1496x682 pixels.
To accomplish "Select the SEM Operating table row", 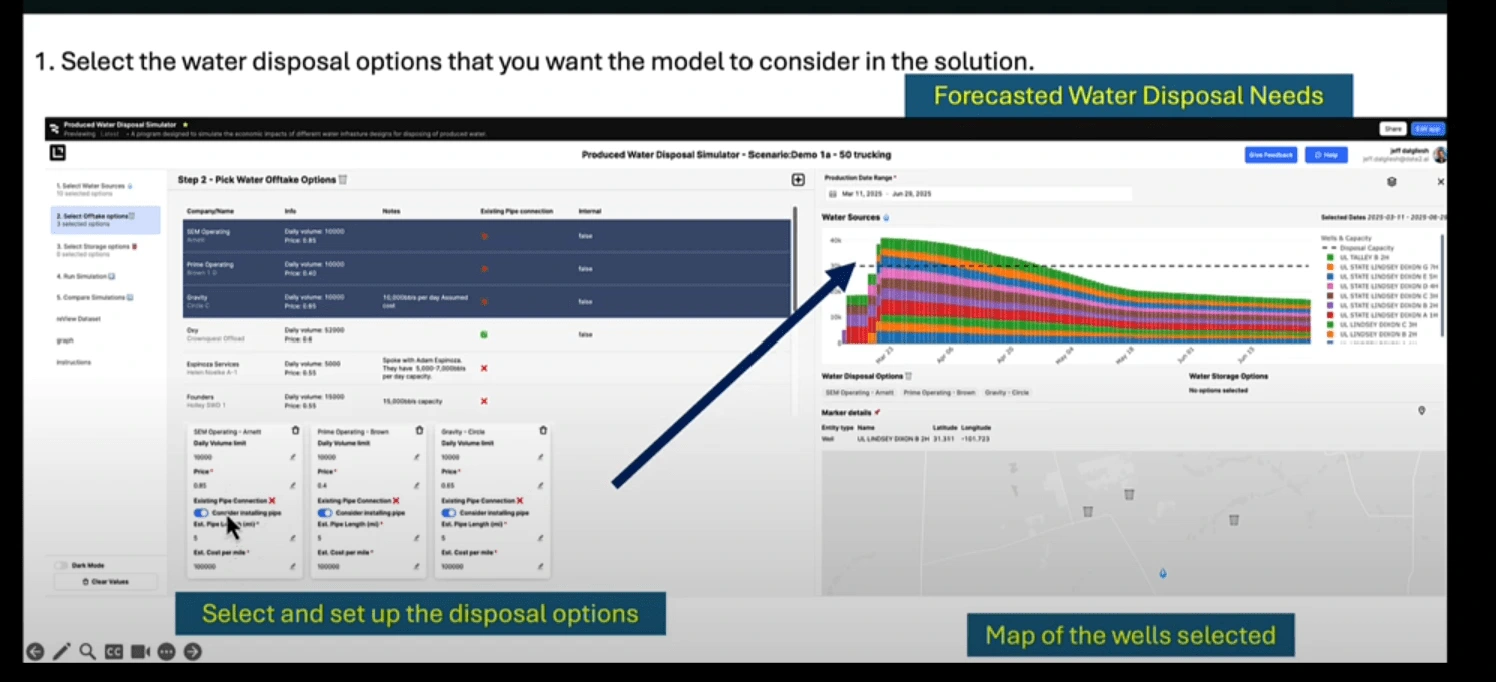I will coord(487,237).
